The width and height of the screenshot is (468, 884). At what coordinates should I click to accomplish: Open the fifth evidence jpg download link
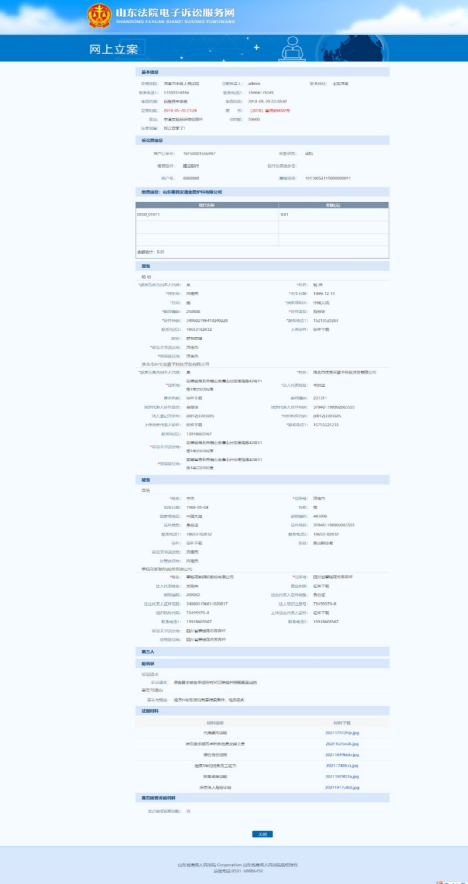[342, 776]
